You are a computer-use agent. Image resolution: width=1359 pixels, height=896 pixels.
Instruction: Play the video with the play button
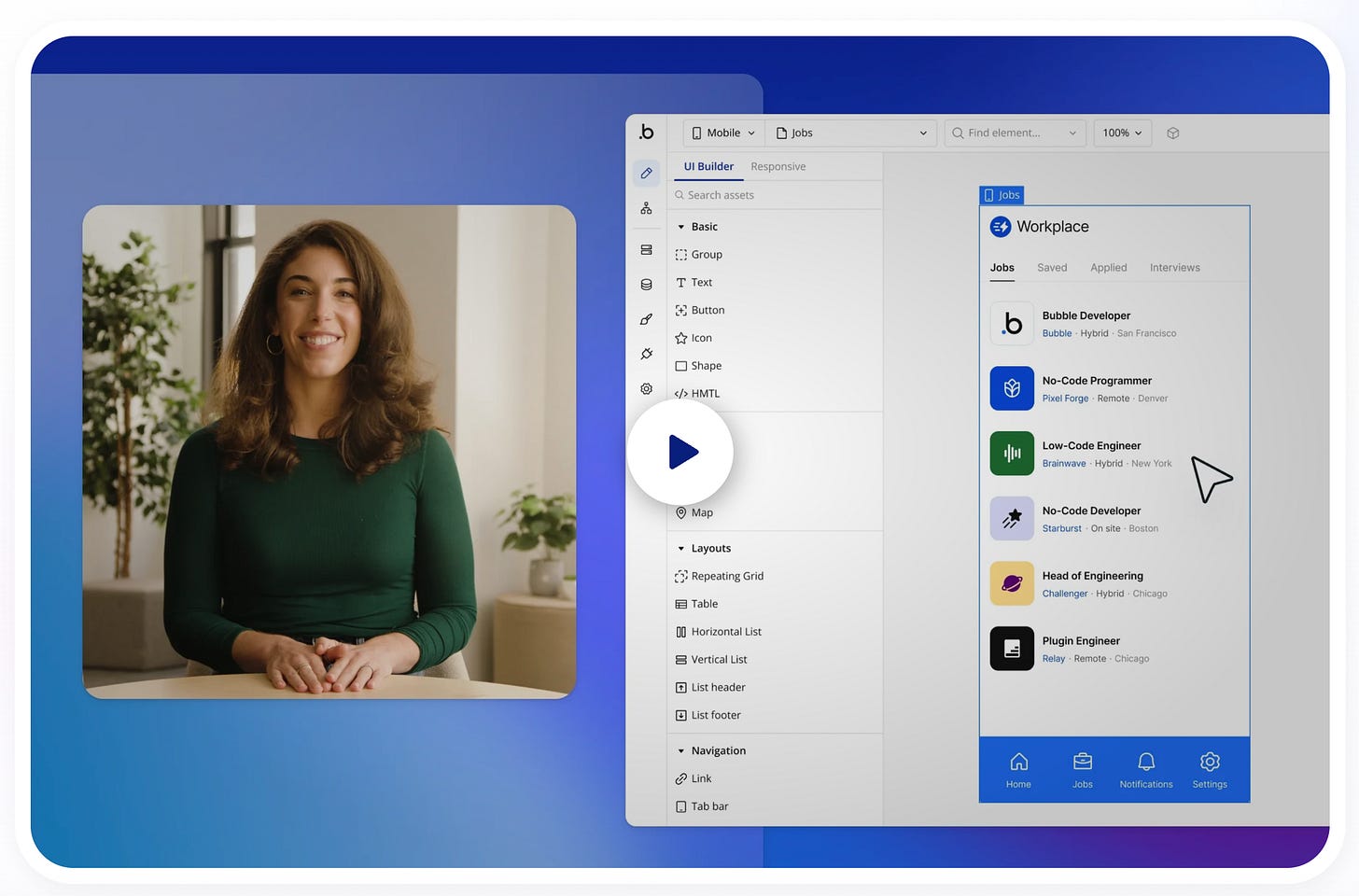coord(680,453)
